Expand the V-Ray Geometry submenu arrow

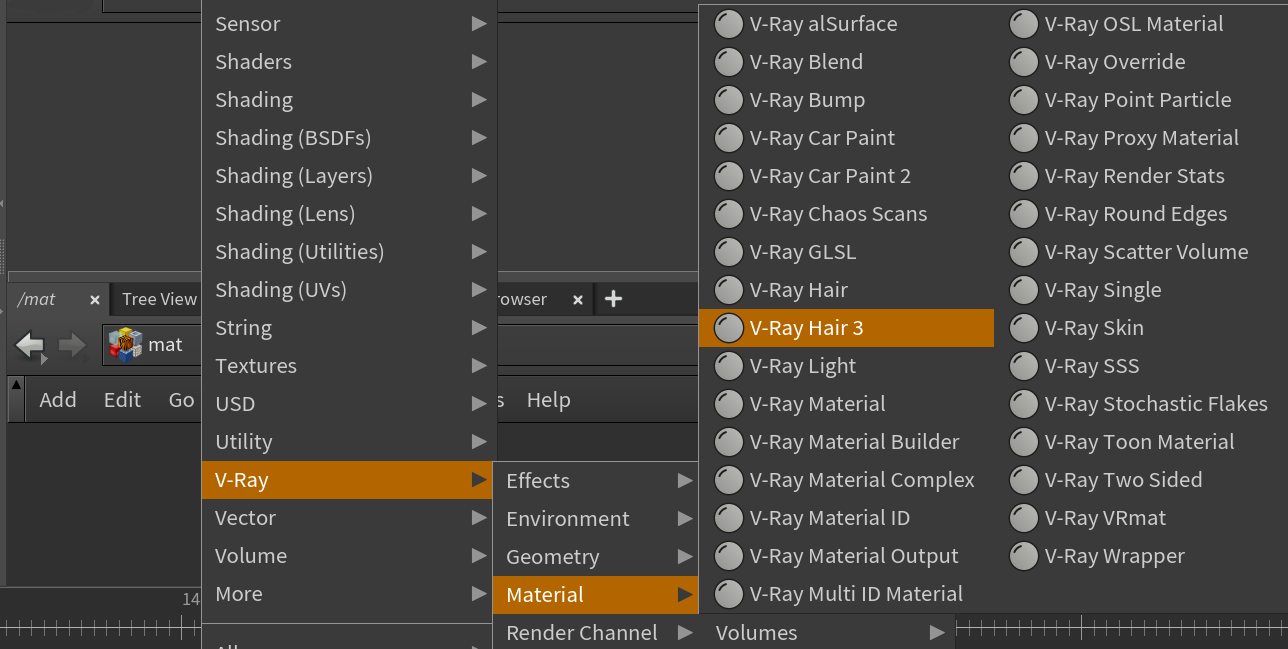click(x=685, y=557)
